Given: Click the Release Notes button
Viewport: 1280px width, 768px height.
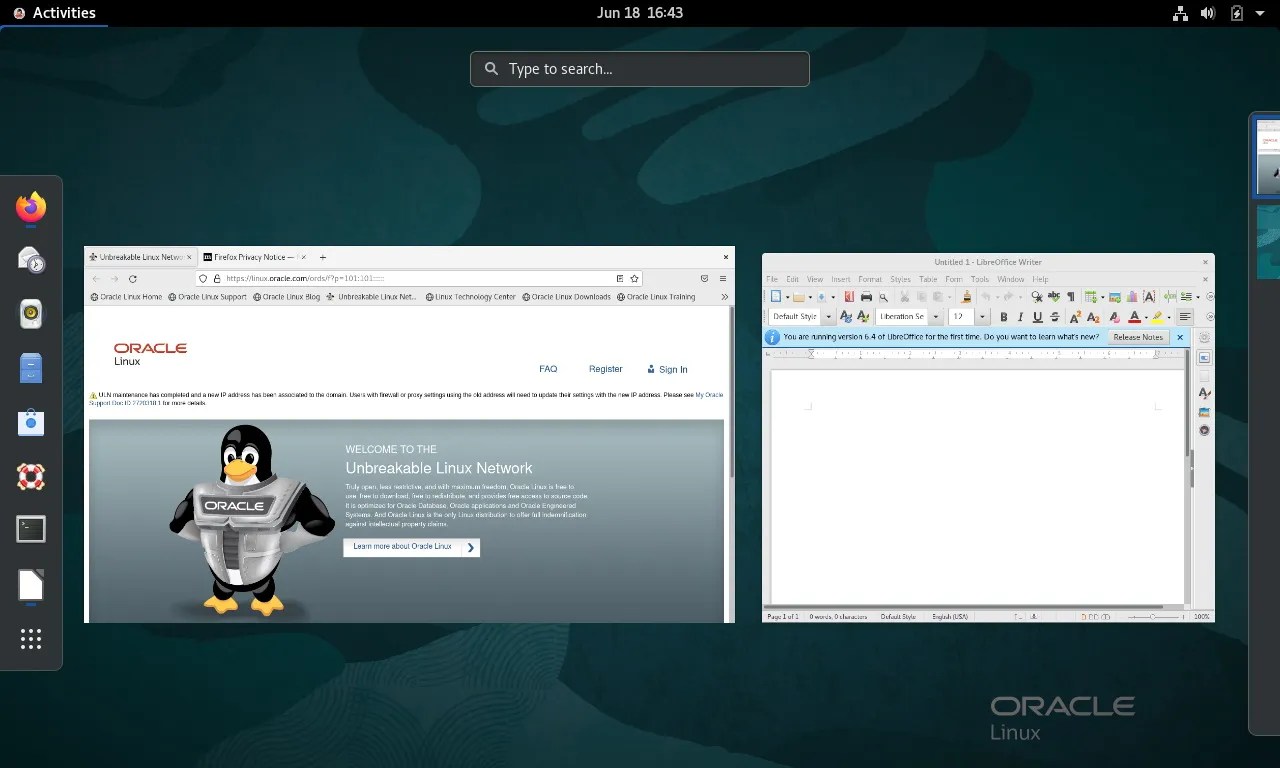Looking at the screenshot, I should pyautogui.click(x=1138, y=337).
